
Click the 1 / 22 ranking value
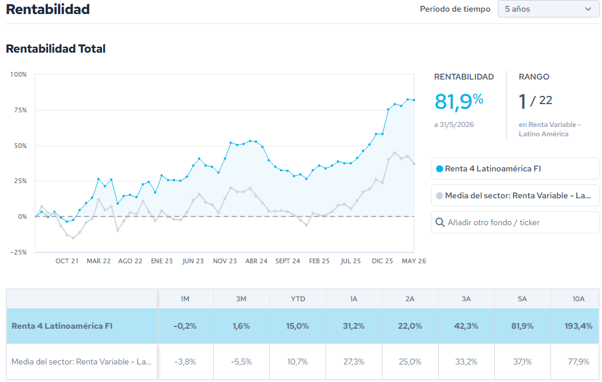click(x=535, y=101)
